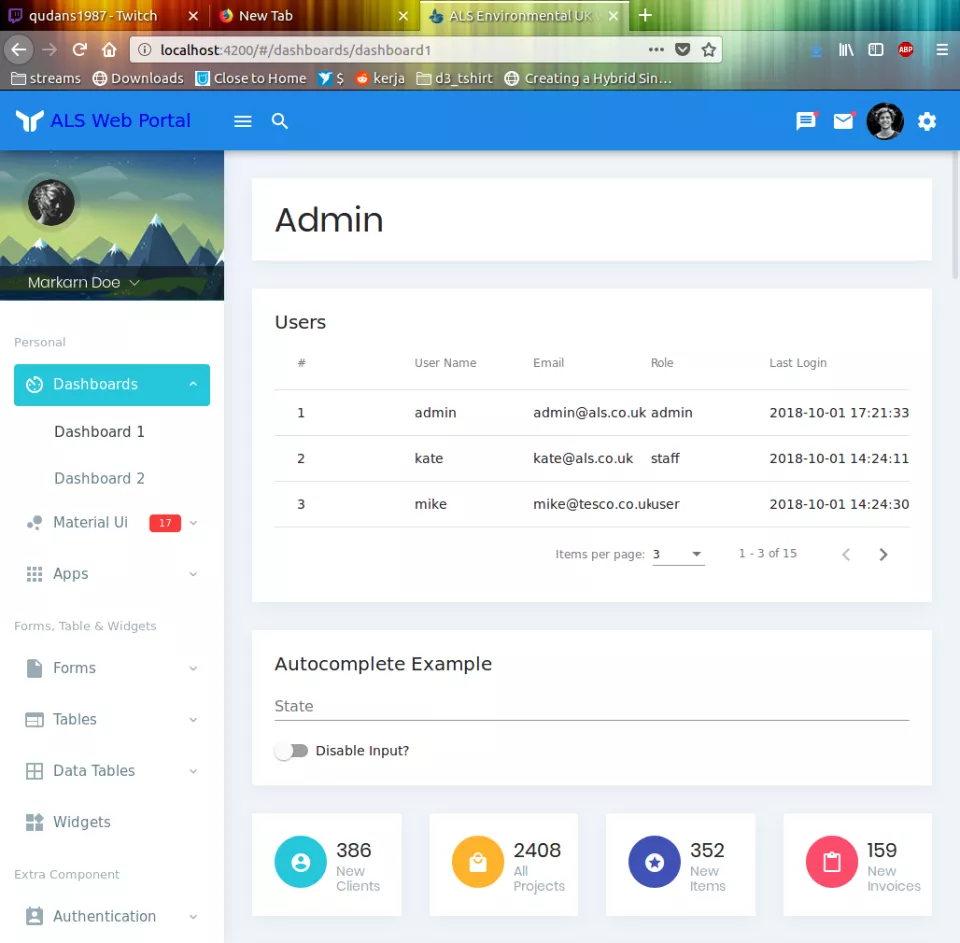
Task: Open the Widgets sidebar icon
Action: click(x=33, y=821)
